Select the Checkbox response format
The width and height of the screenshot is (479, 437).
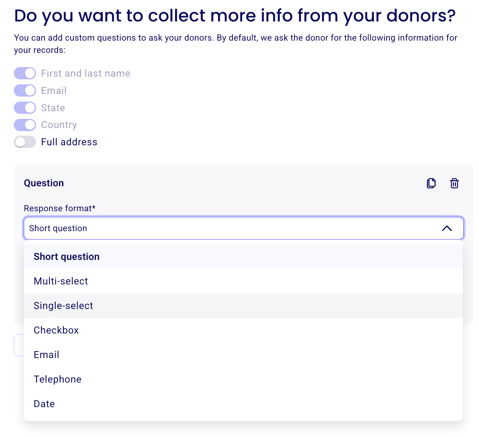click(243, 330)
